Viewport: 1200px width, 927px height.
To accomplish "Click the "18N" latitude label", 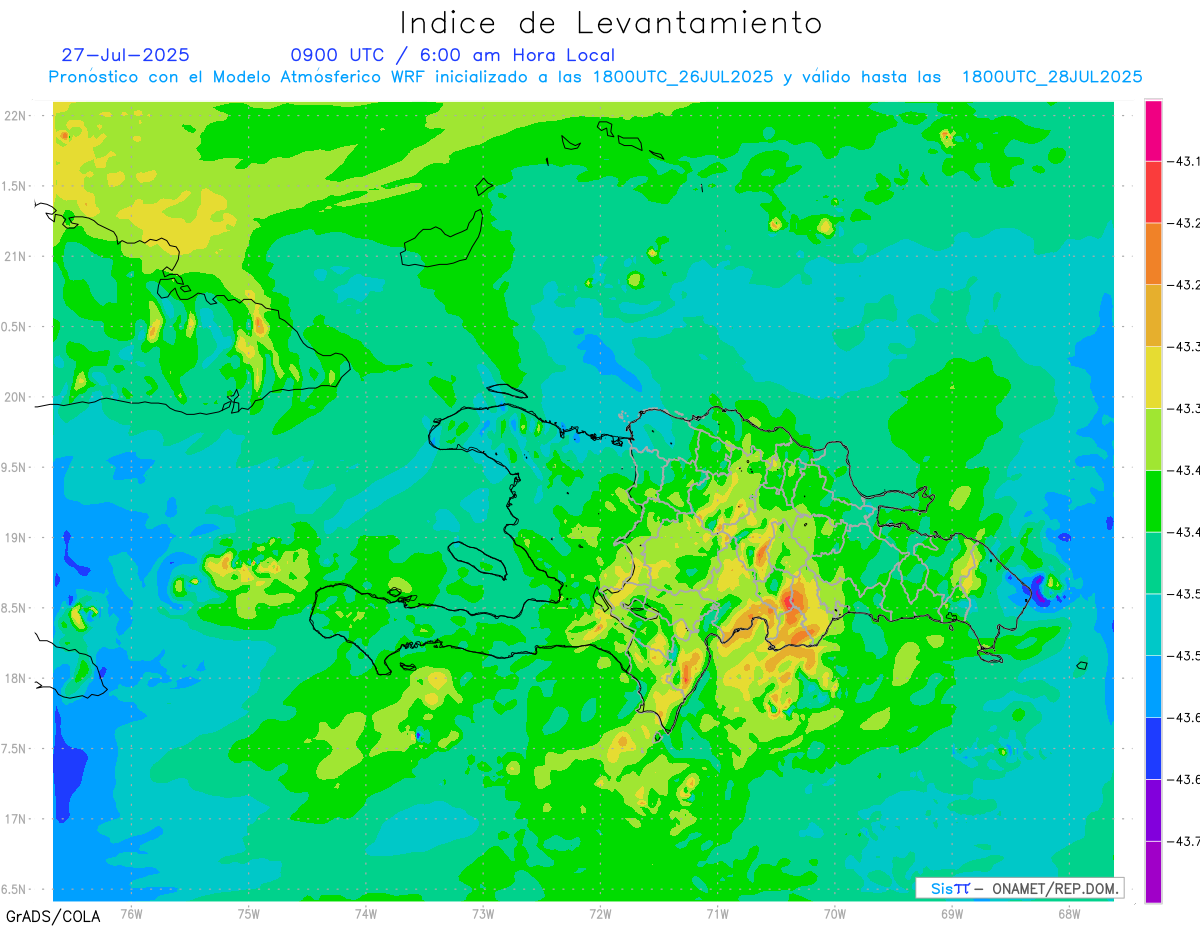I will (16, 678).
